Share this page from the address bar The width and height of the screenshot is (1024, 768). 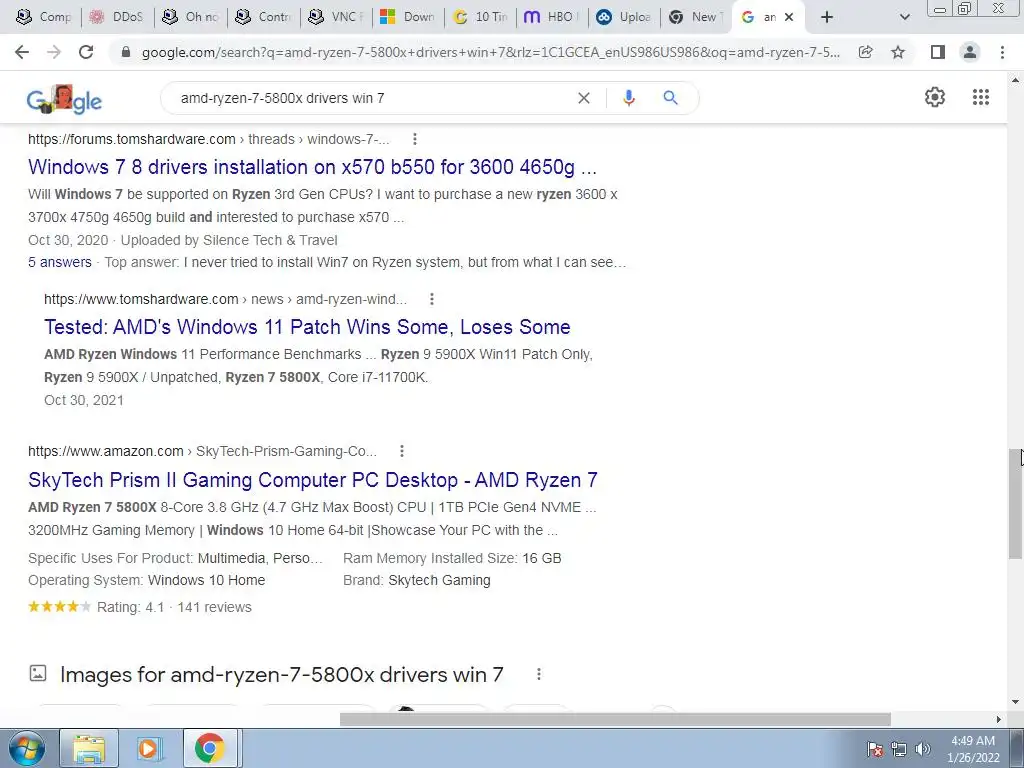tap(866, 52)
